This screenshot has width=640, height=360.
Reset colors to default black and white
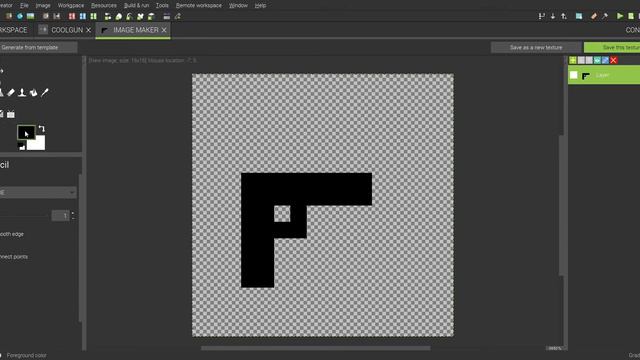click(22, 146)
